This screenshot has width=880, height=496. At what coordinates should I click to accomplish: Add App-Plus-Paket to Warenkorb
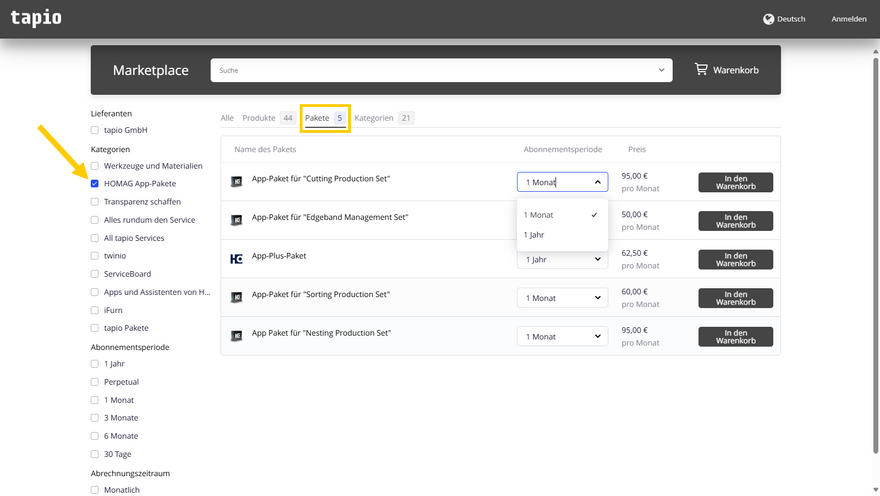(735, 260)
